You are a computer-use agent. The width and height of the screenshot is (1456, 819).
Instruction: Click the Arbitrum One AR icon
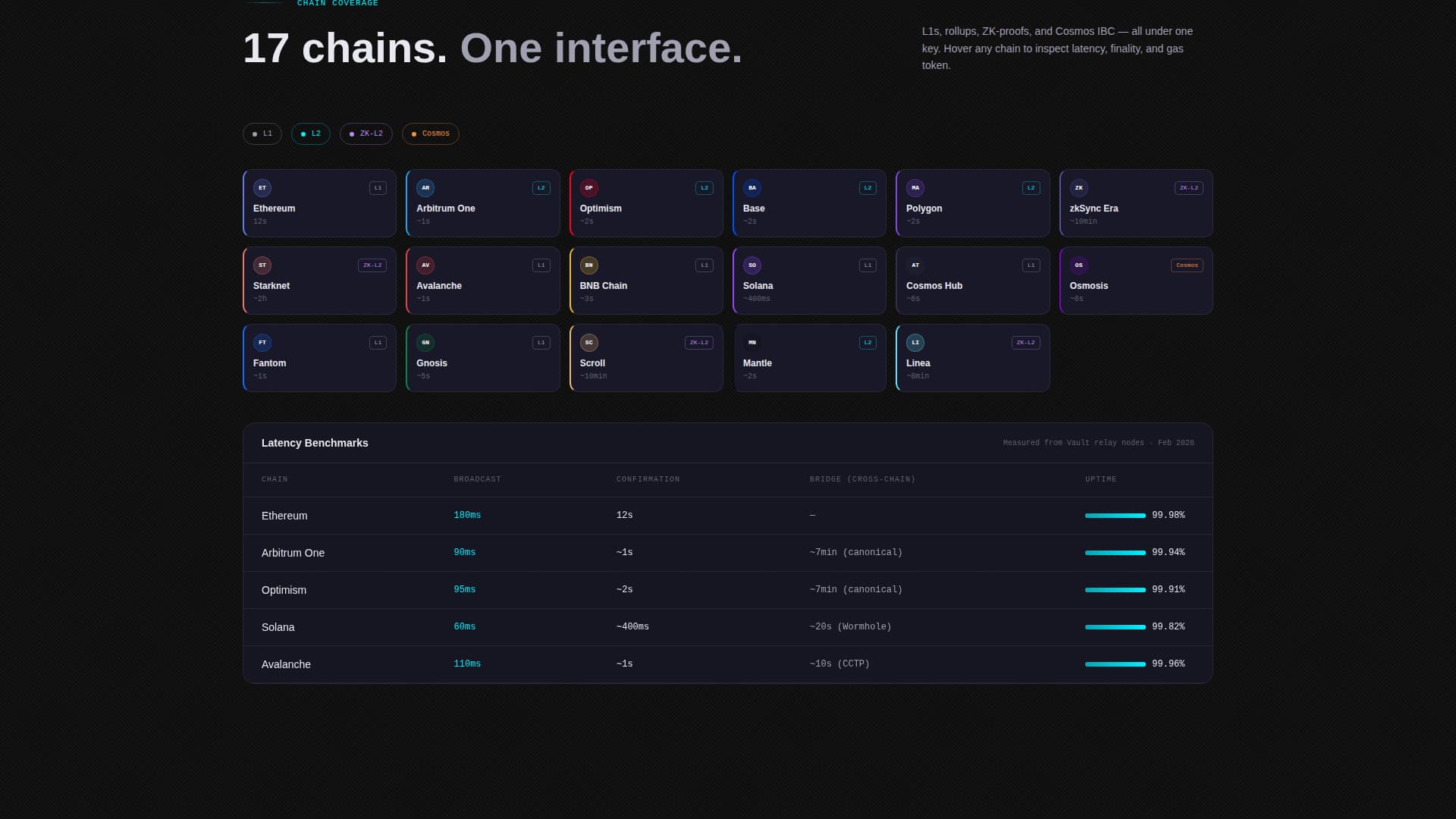(425, 188)
